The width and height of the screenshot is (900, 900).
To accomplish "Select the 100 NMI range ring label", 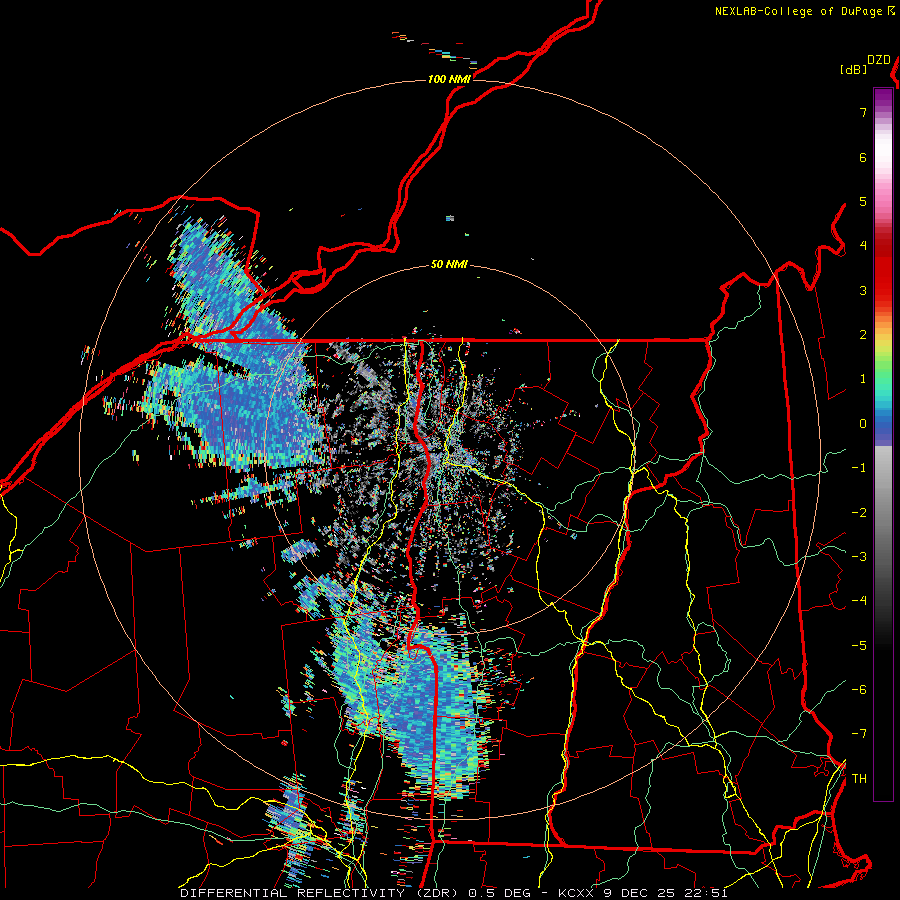I will [x=449, y=79].
